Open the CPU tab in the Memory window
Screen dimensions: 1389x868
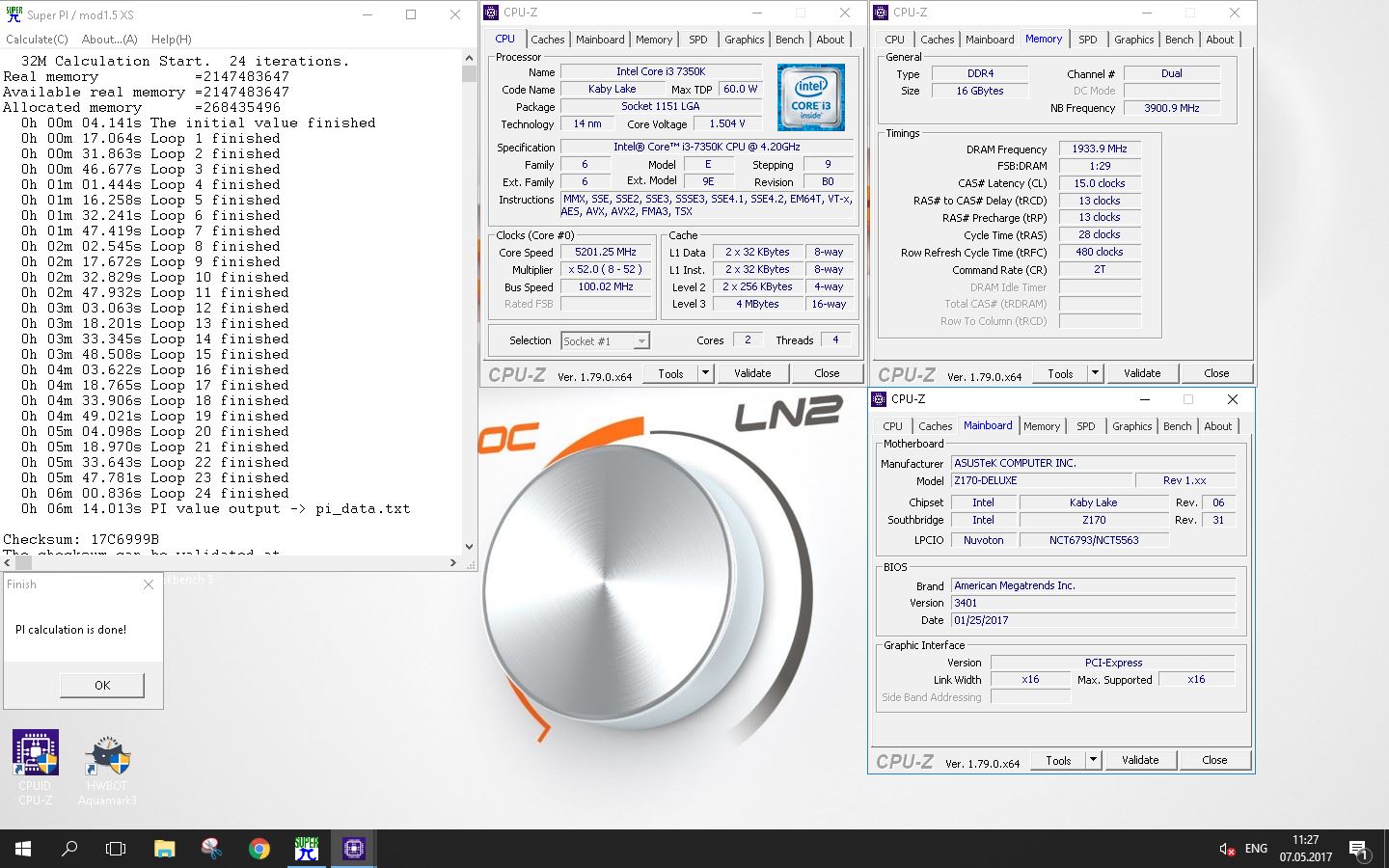pyautogui.click(x=894, y=40)
